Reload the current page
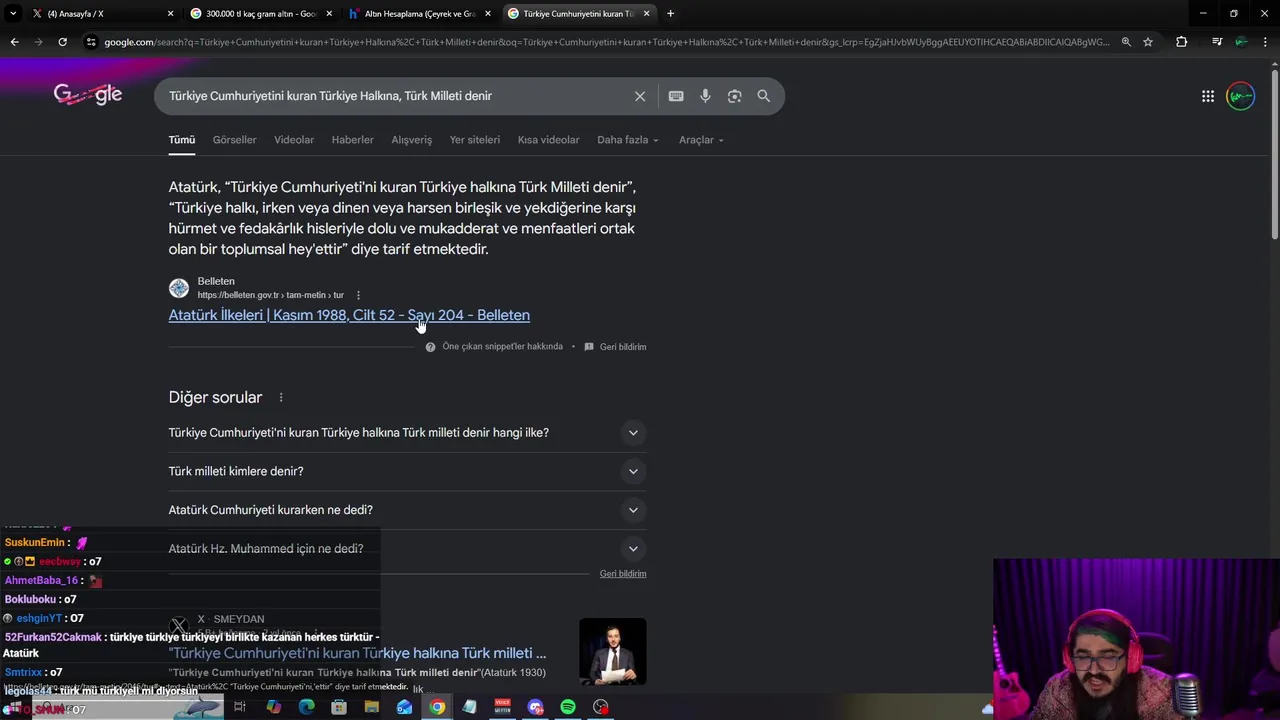 [62, 42]
